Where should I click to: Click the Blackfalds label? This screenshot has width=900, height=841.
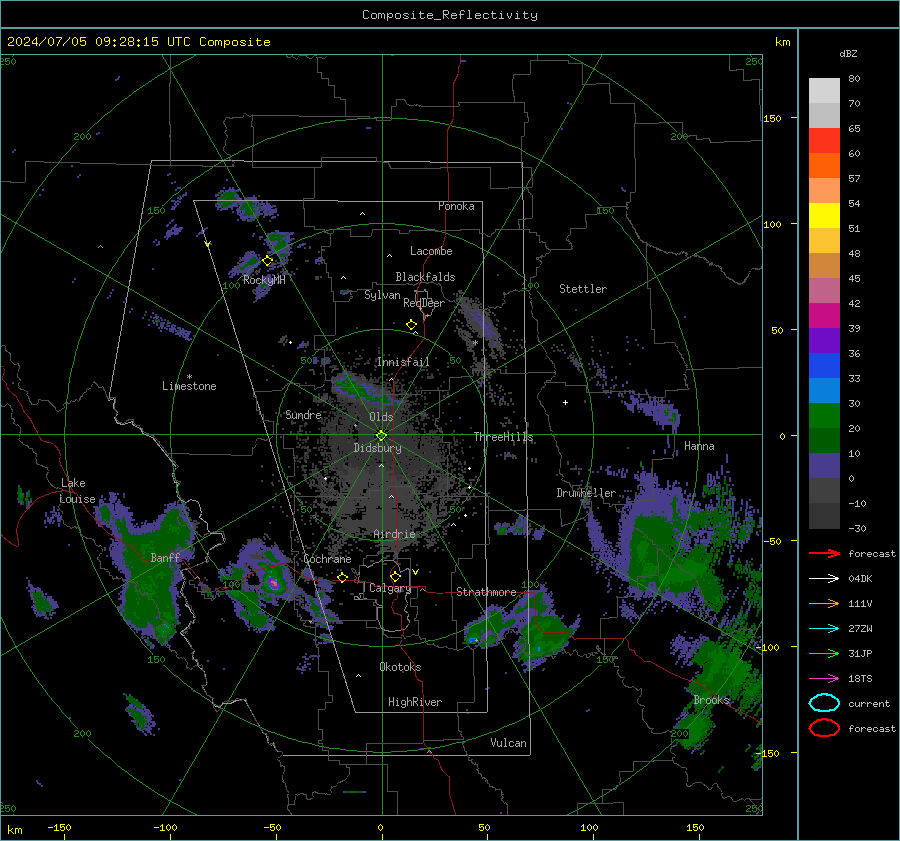click(425, 277)
